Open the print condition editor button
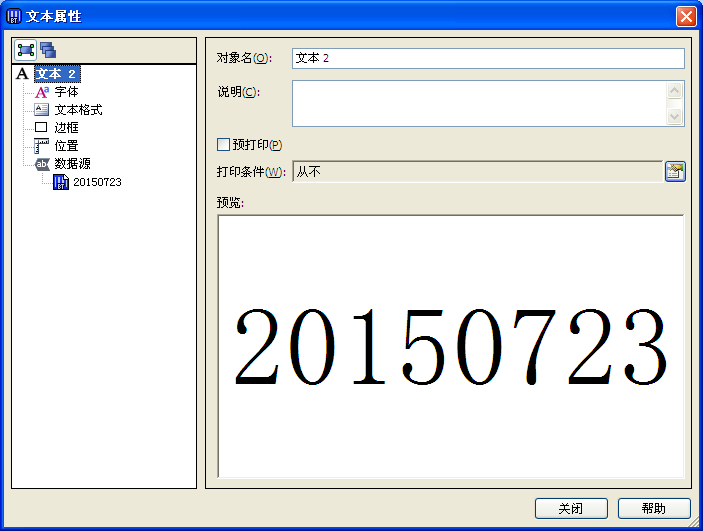This screenshot has height=531, width=703. [x=675, y=172]
